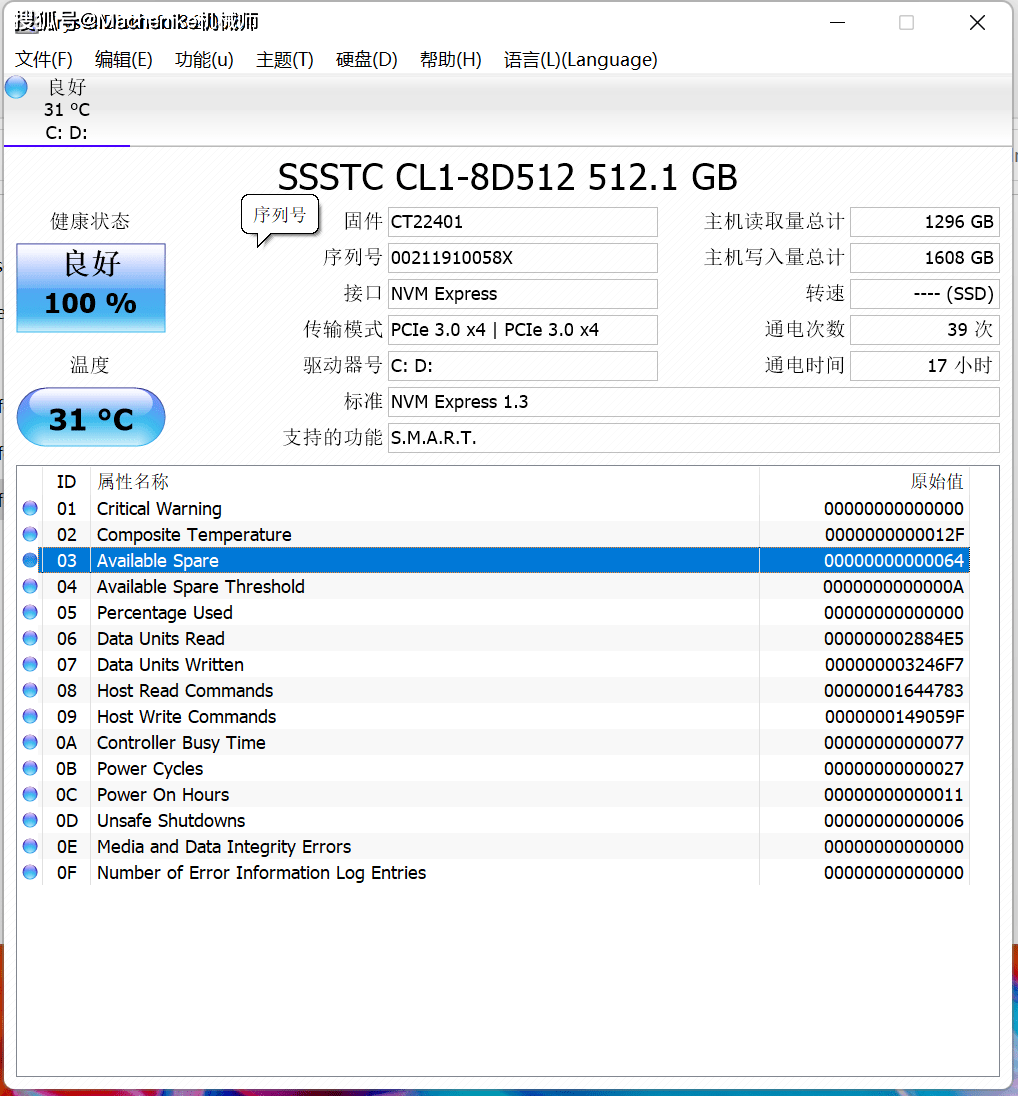Image resolution: width=1018 pixels, height=1096 pixels.
Task: Open the 文件(F) menu
Action: [x=42, y=60]
